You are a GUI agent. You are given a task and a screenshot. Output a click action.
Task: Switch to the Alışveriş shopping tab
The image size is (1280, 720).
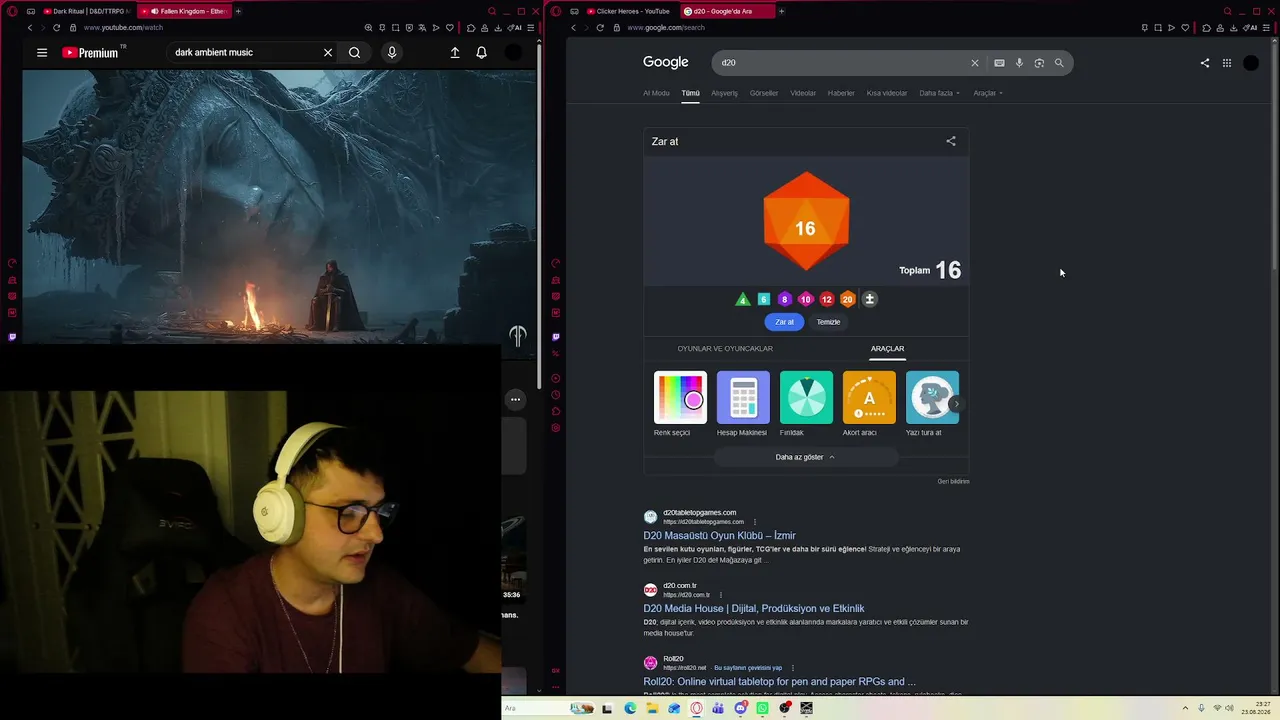(x=724, y=93)
